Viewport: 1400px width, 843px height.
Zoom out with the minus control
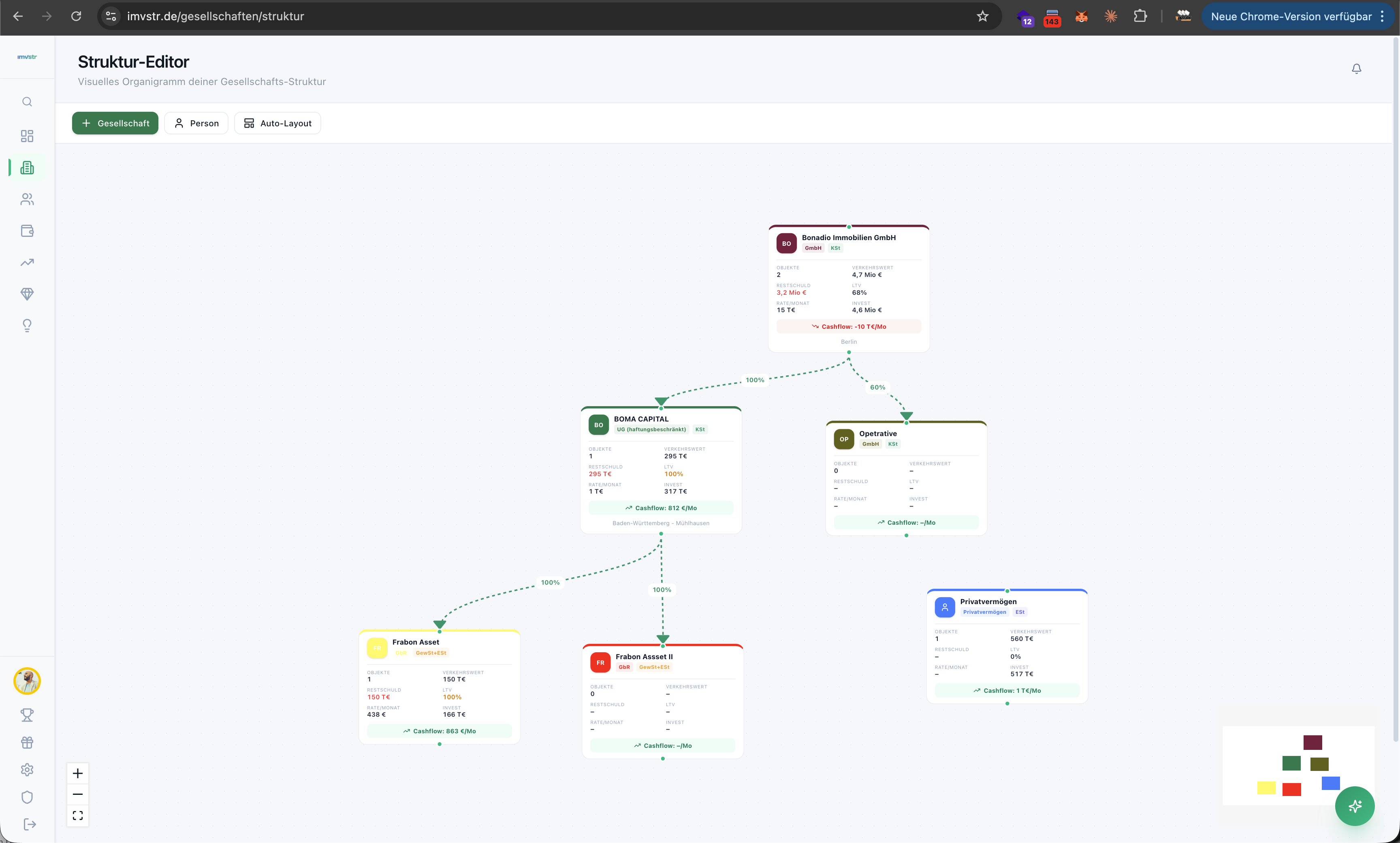(78, 794)
